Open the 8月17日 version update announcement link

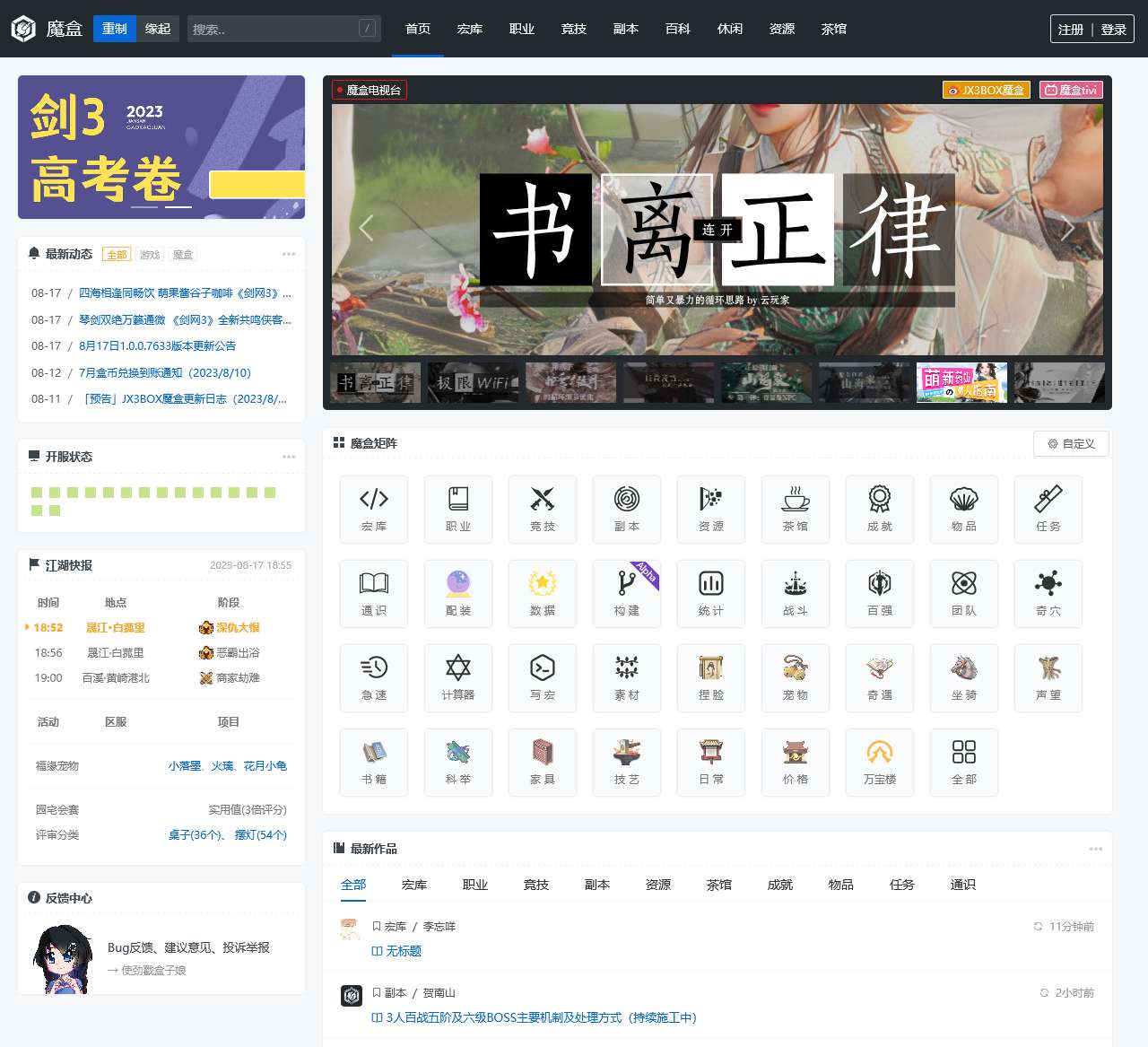coord(158,346)
